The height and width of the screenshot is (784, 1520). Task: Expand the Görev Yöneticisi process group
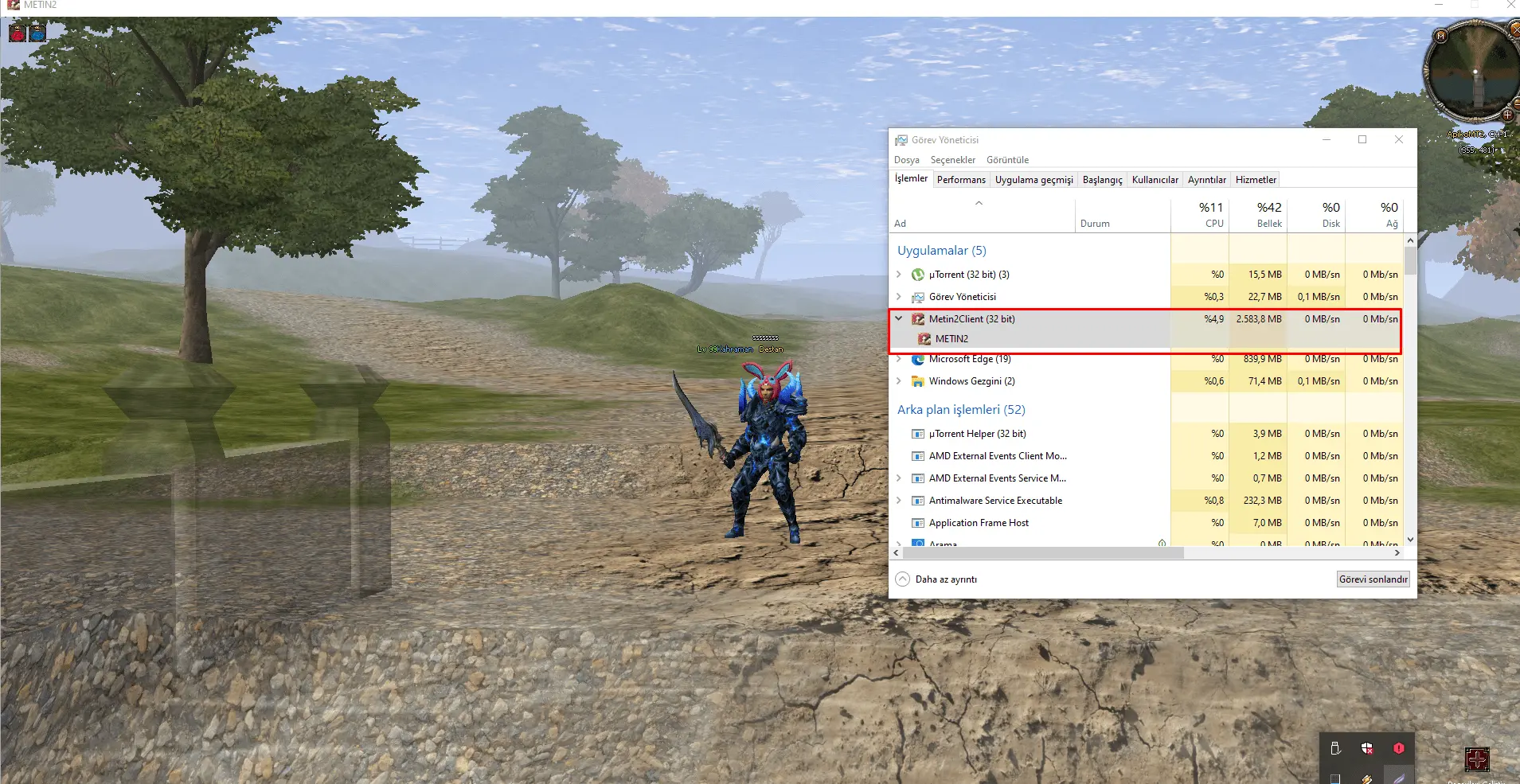[x=899, y=297]
